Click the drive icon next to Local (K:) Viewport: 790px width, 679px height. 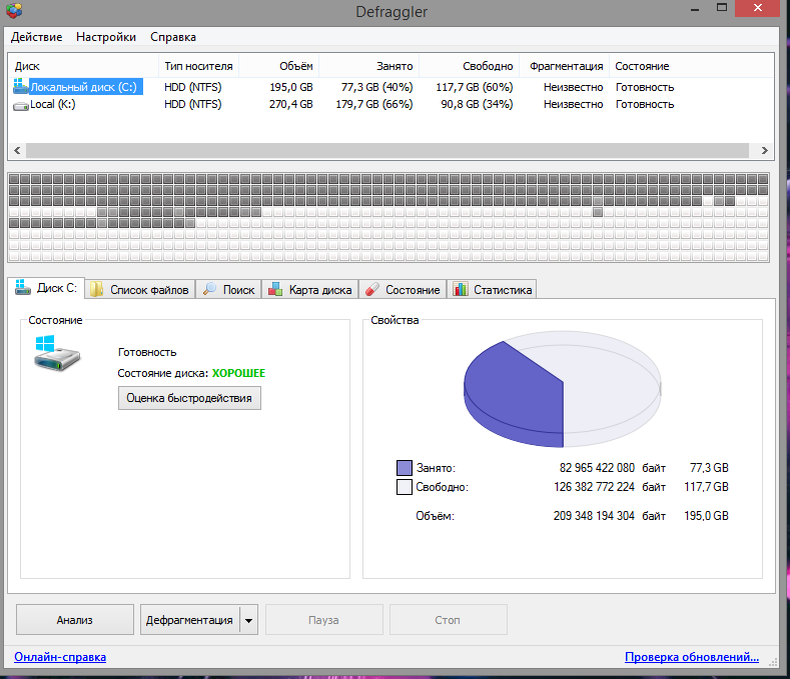coord(21,106)
